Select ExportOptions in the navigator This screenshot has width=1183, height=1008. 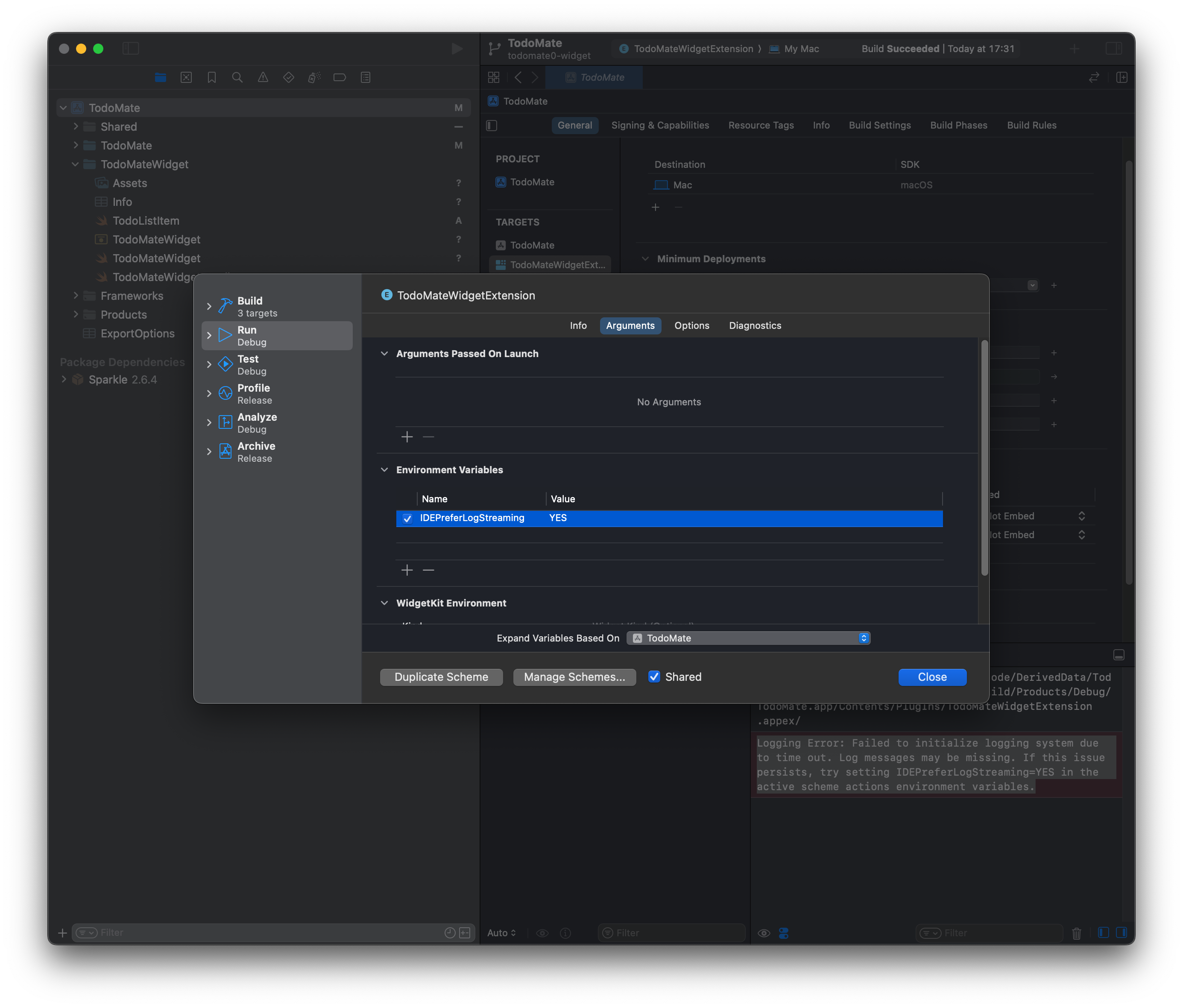[138, 334]
